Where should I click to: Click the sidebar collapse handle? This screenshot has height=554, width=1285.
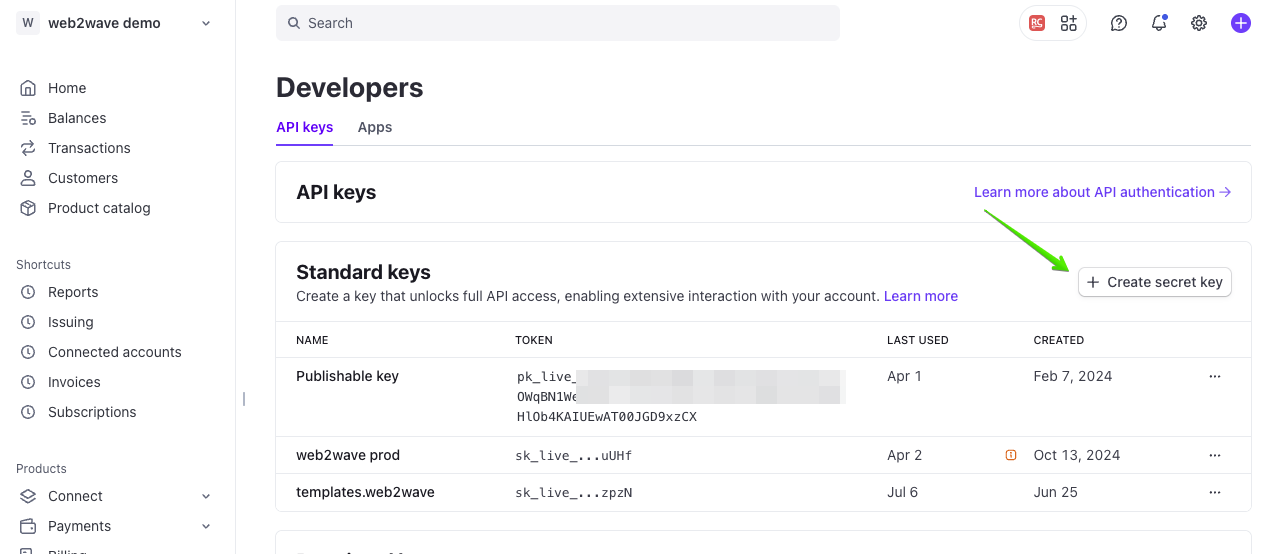(244, 399)
